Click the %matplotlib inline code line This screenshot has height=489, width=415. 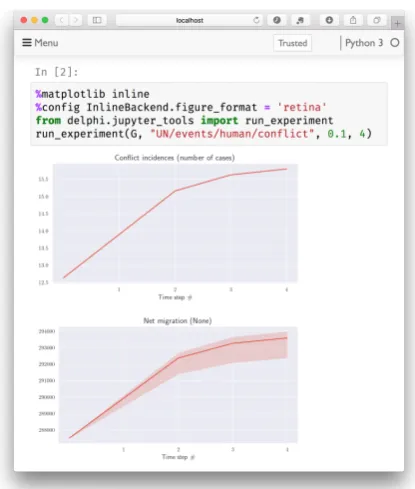[92, 94]
